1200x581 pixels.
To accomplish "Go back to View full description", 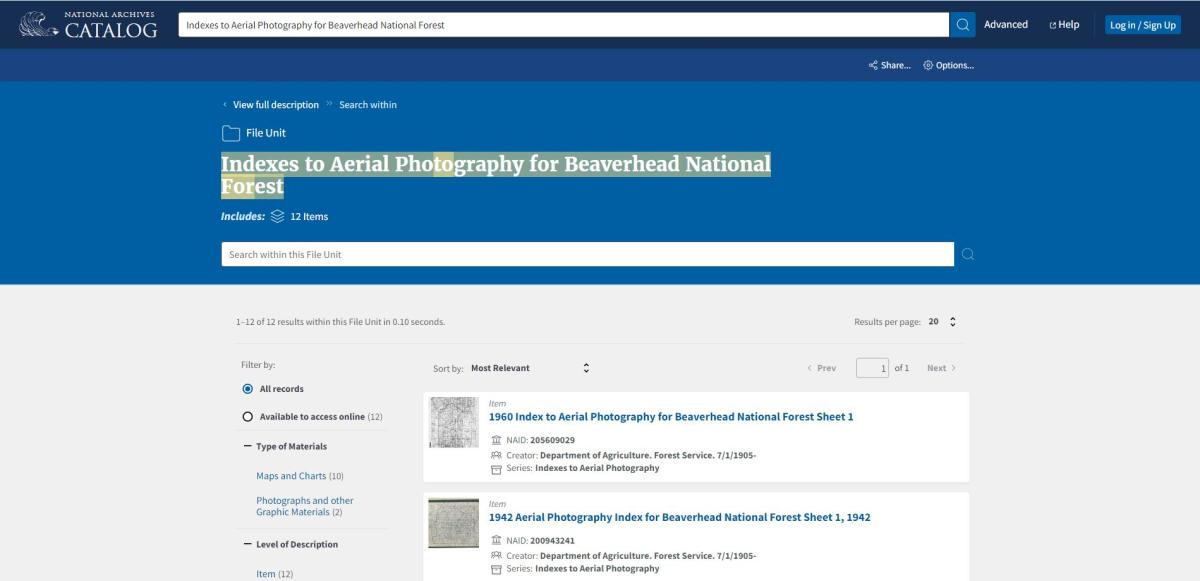I will pyautogui.click(x=275, y=105).
